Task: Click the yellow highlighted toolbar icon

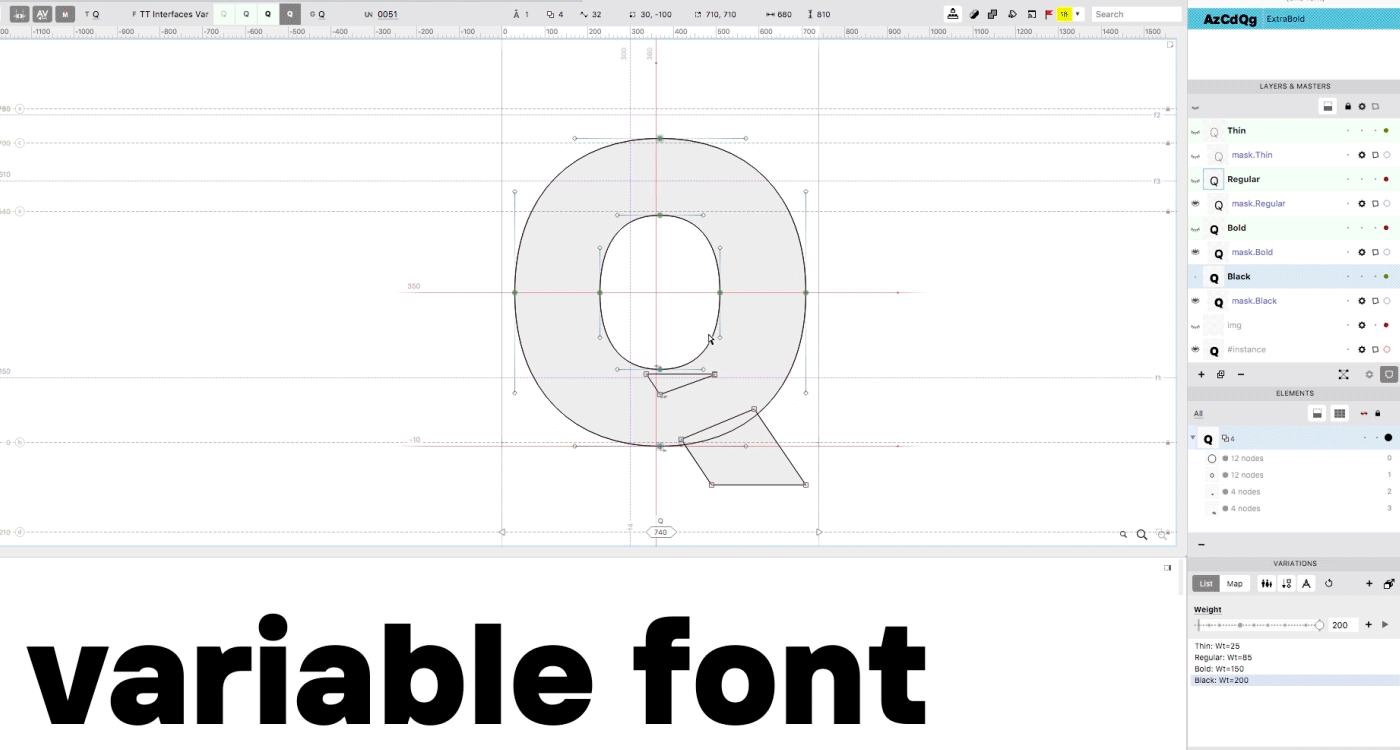Action: [1064, 14]
